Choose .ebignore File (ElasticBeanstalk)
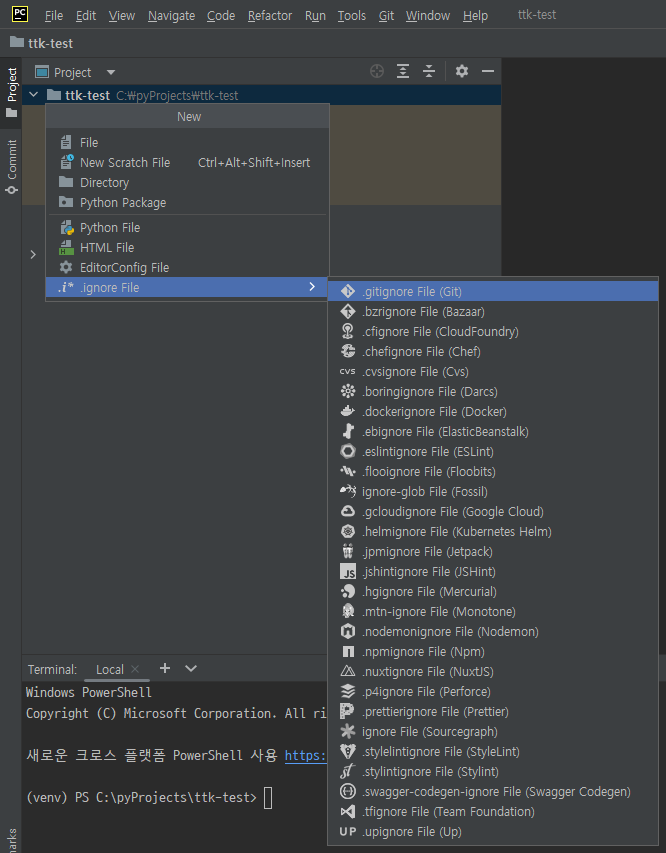The width and height of the screenshot is (666, 853). pyautogui.click(x=493, y=432)
